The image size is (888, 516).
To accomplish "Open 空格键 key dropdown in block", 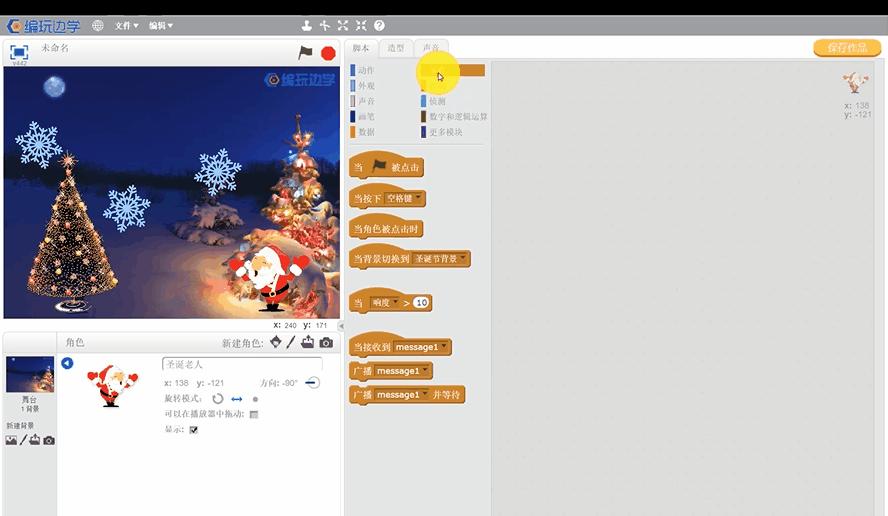I will point(405,198).
